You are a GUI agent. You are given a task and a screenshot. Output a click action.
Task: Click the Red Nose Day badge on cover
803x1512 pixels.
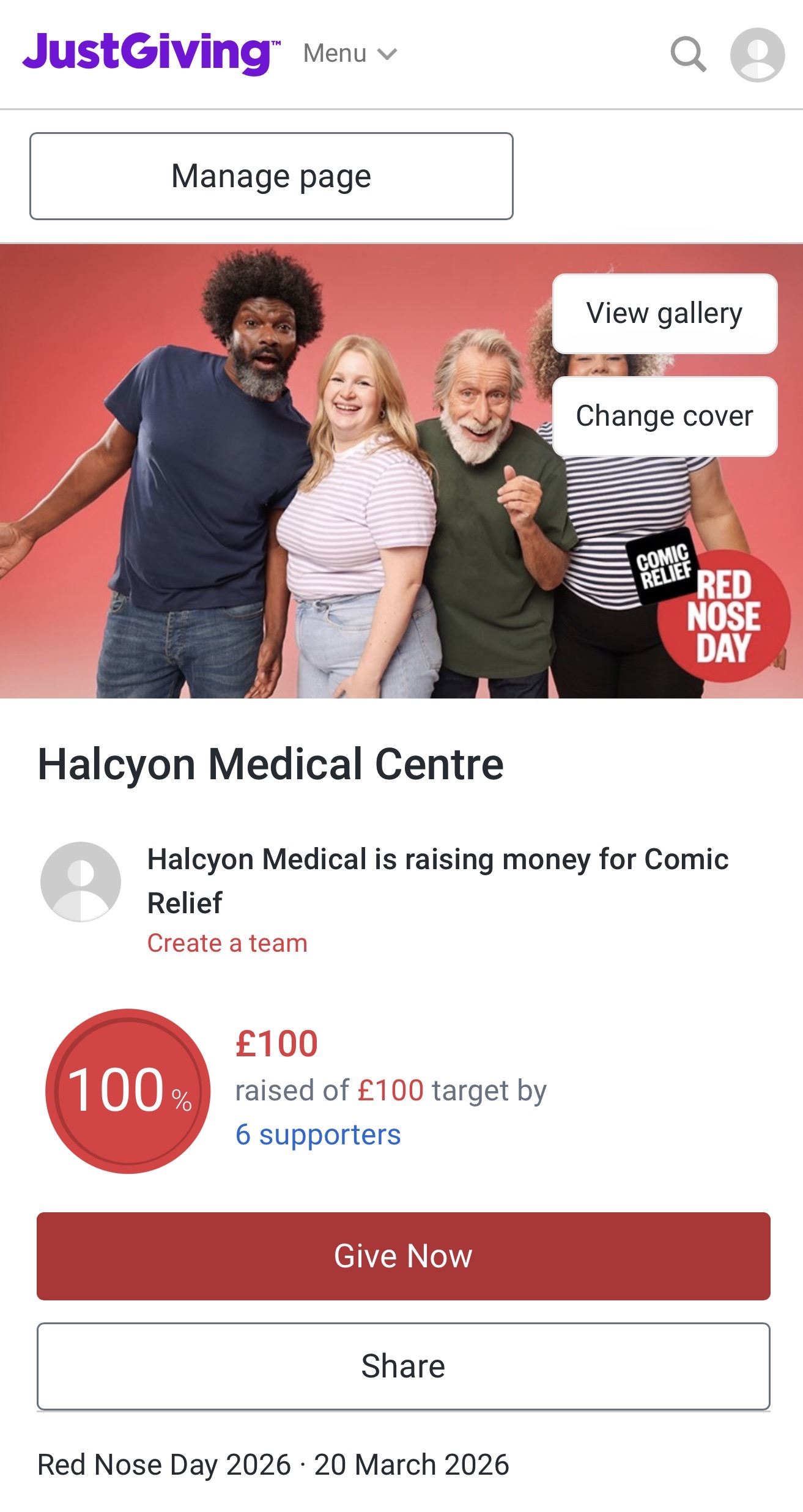tap(723, 616)
